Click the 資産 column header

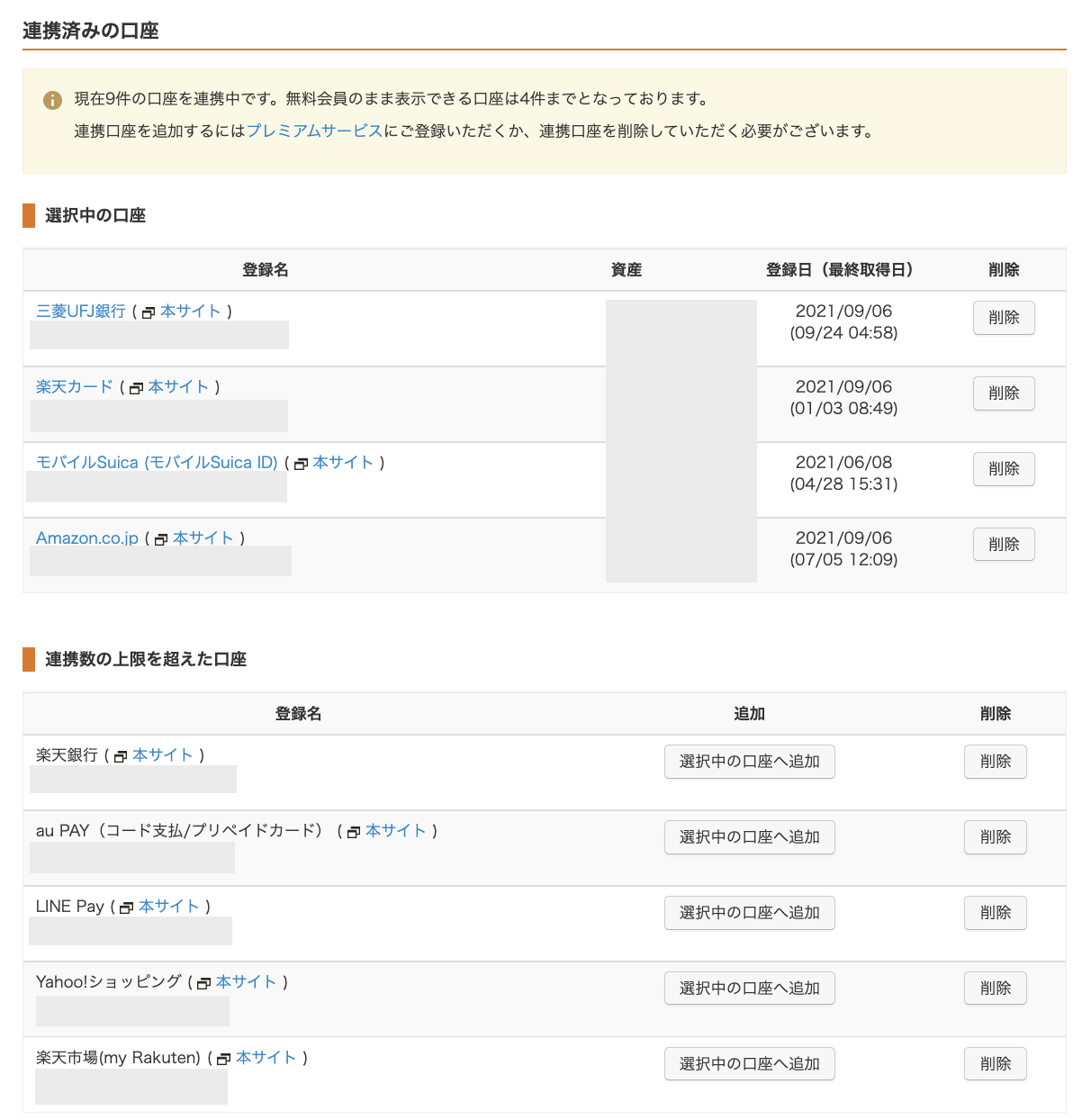coord(627,270)
